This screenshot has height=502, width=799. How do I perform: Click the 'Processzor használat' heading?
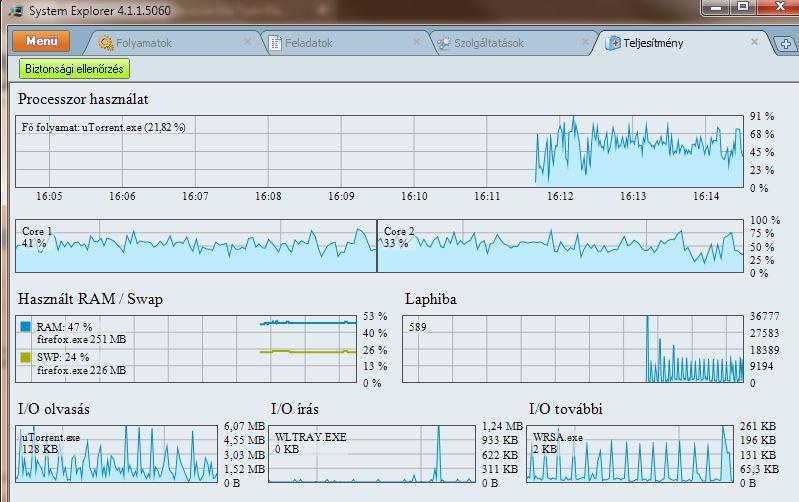tap(83, 99)
